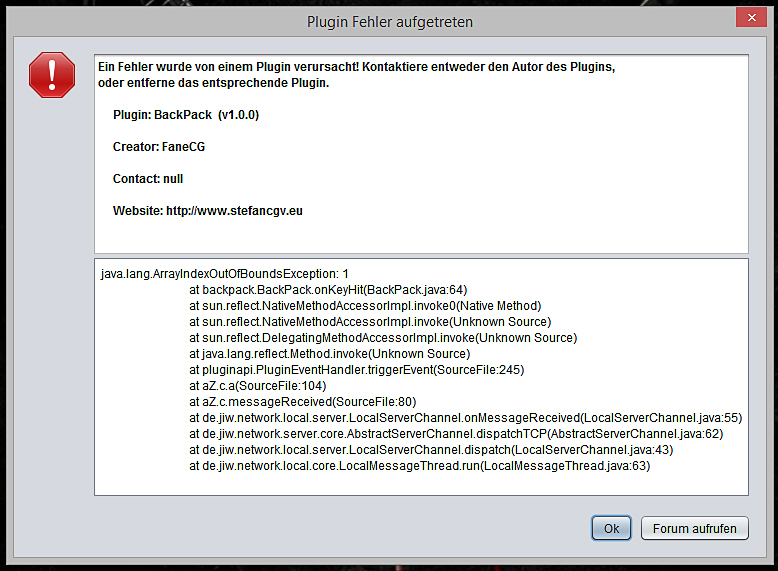The width and height of the screenshot is (778, 571).
Task: Select the LocalServerChannel.onMessageReceived trace line
Action: (466, 417)
